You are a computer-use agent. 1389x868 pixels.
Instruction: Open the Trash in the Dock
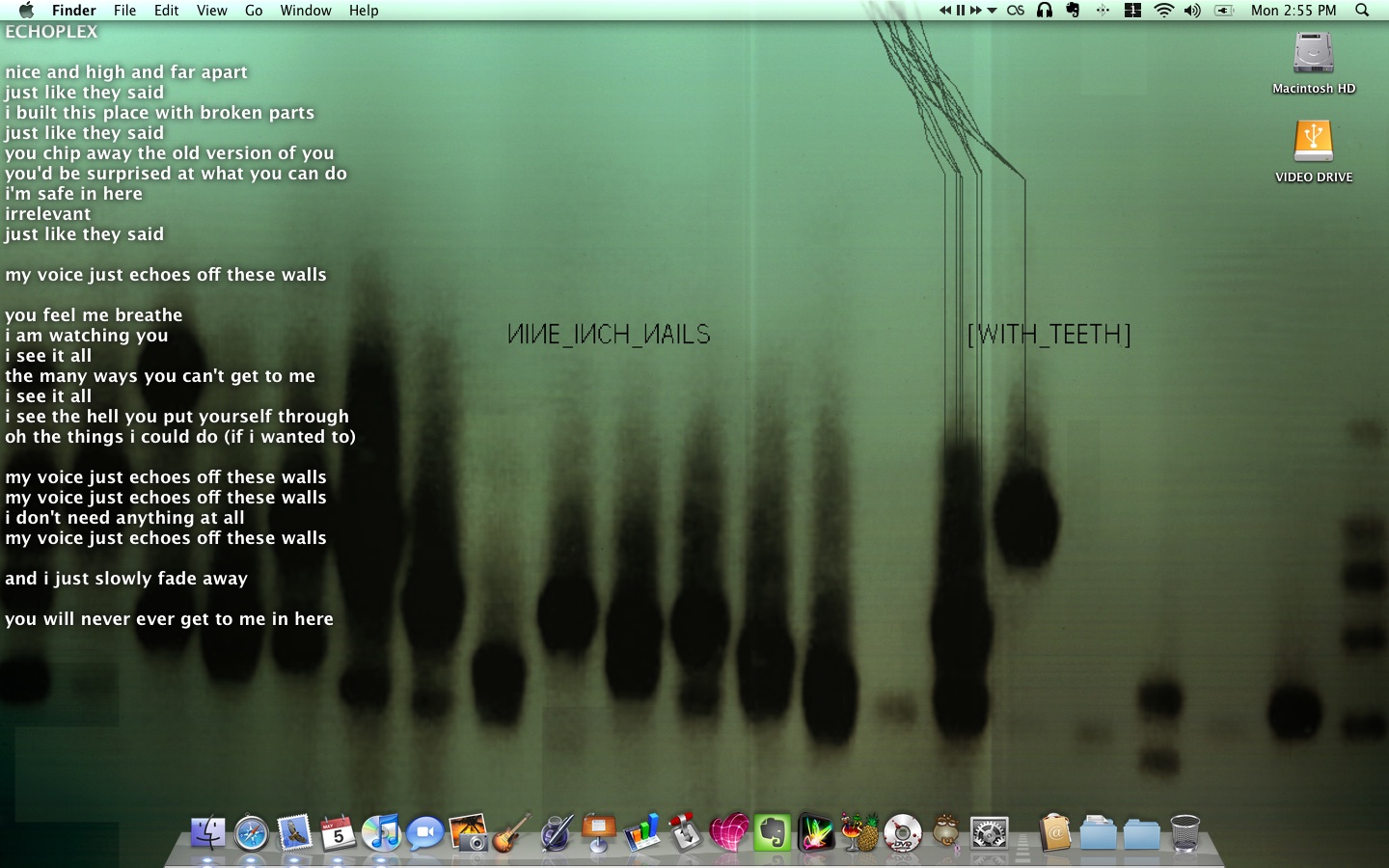coord(1185,832)
